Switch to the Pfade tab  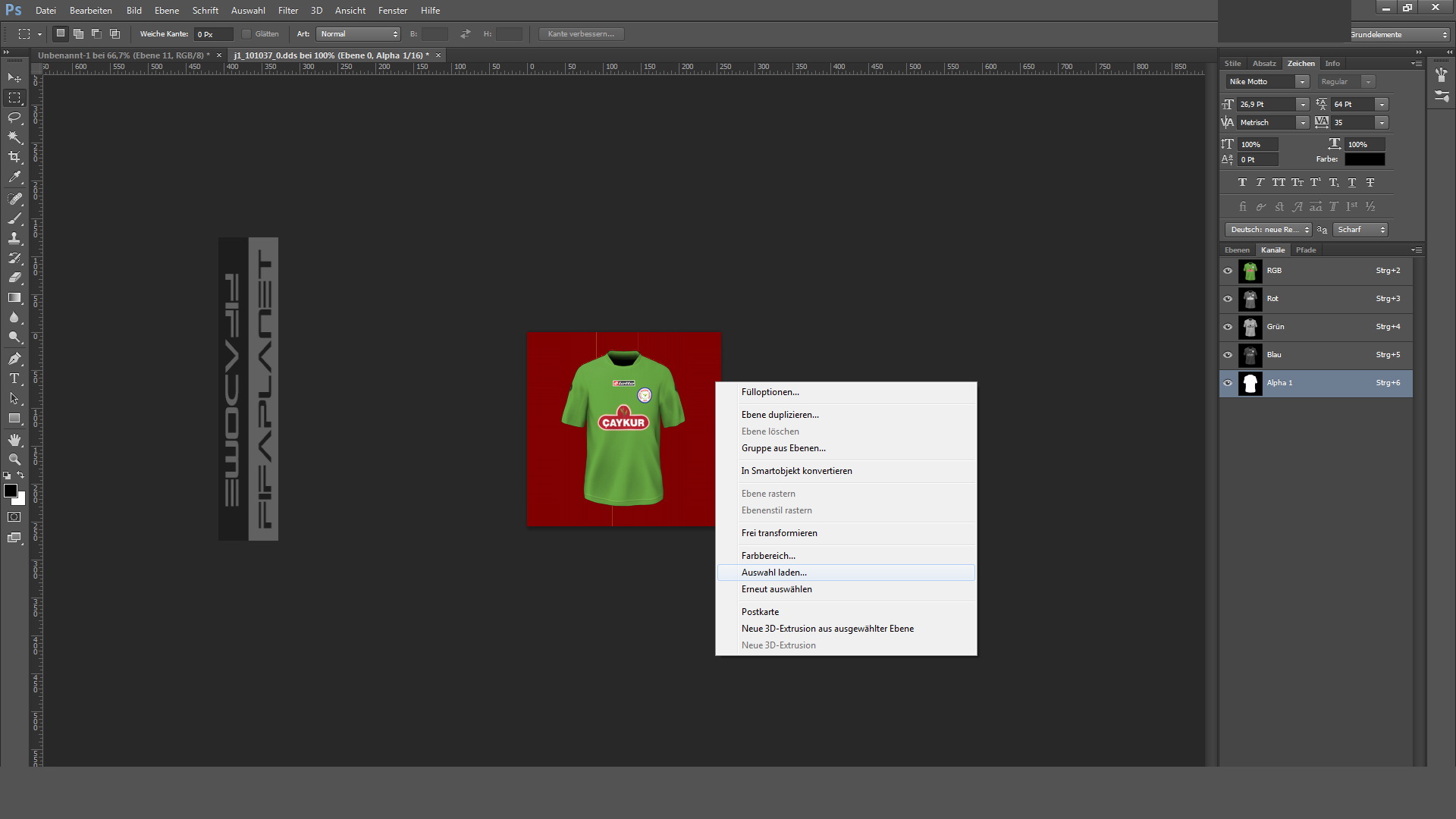1306,250
